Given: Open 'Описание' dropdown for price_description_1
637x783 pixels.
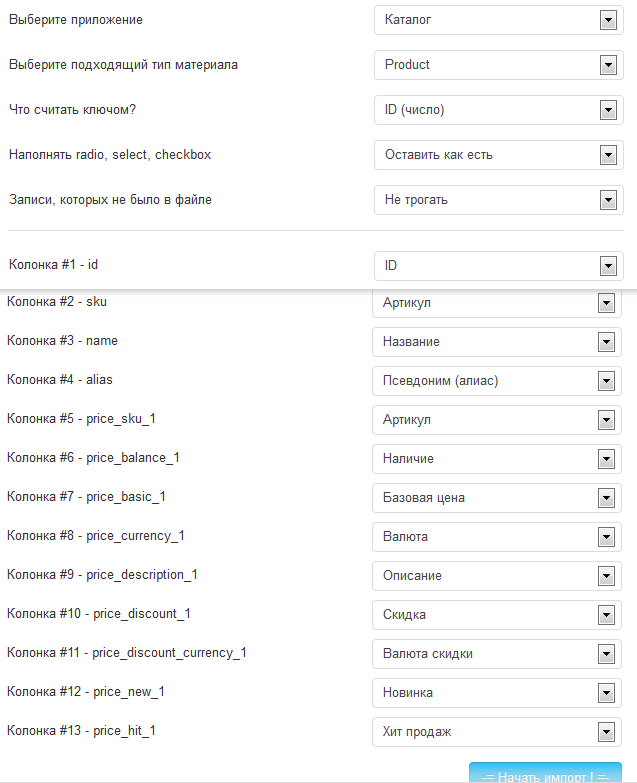Looking at the screenshot, I should 497,576.
